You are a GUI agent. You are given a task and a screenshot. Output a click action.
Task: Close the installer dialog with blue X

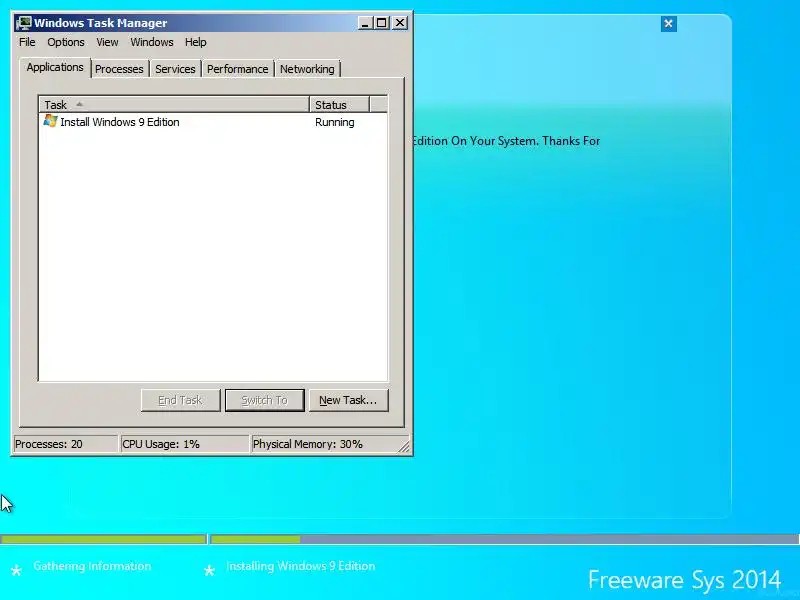tap(668, 23)
